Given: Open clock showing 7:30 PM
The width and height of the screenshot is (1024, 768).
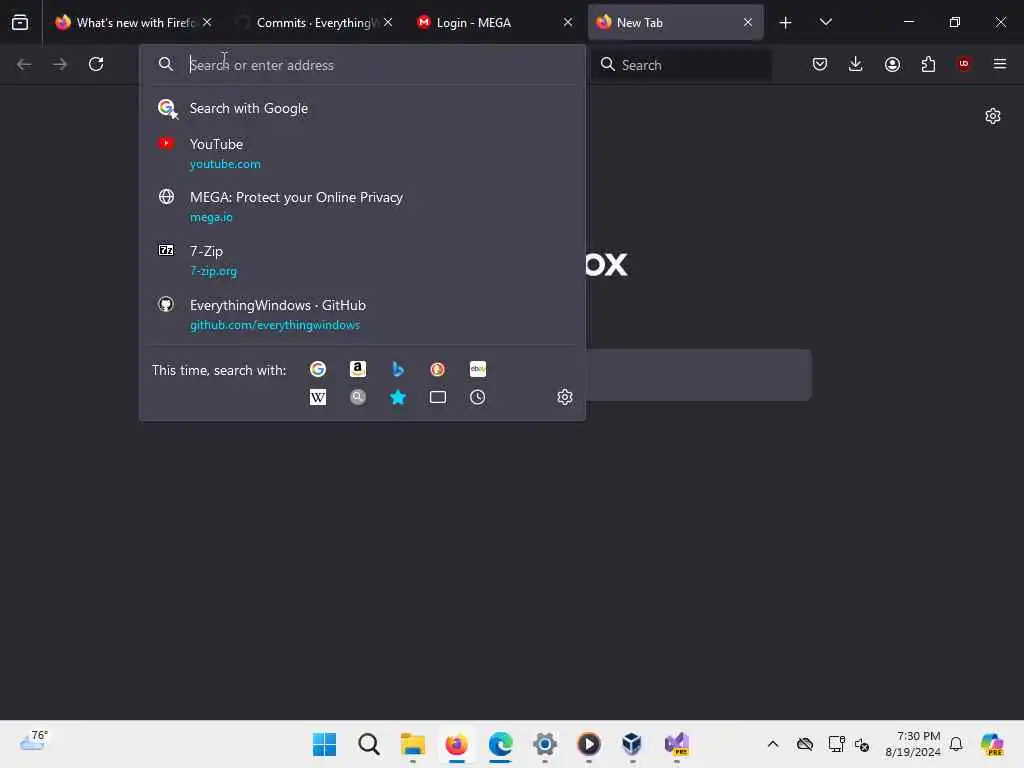Looking at the screenshot, I should tap(913, 744).
